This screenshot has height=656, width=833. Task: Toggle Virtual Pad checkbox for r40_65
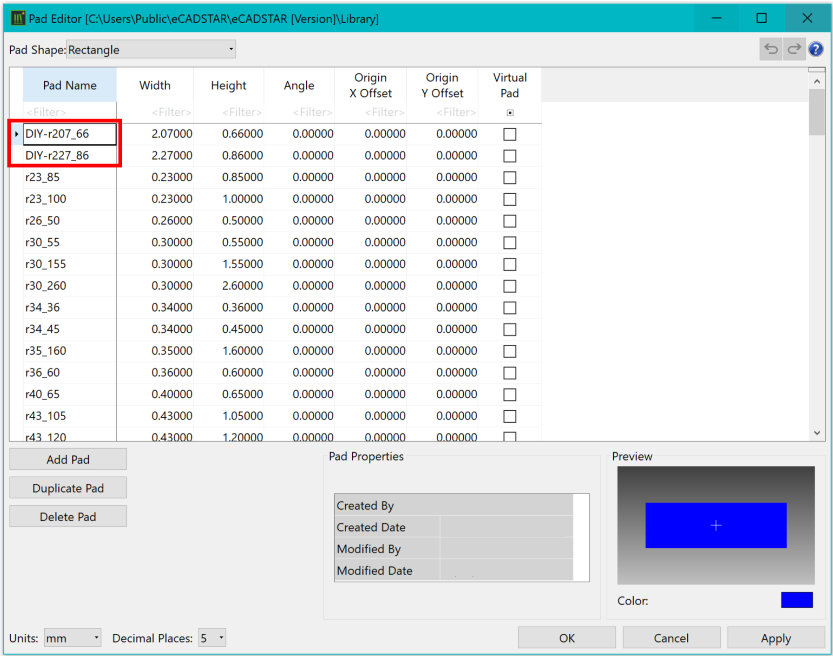(x=509, y=395)
